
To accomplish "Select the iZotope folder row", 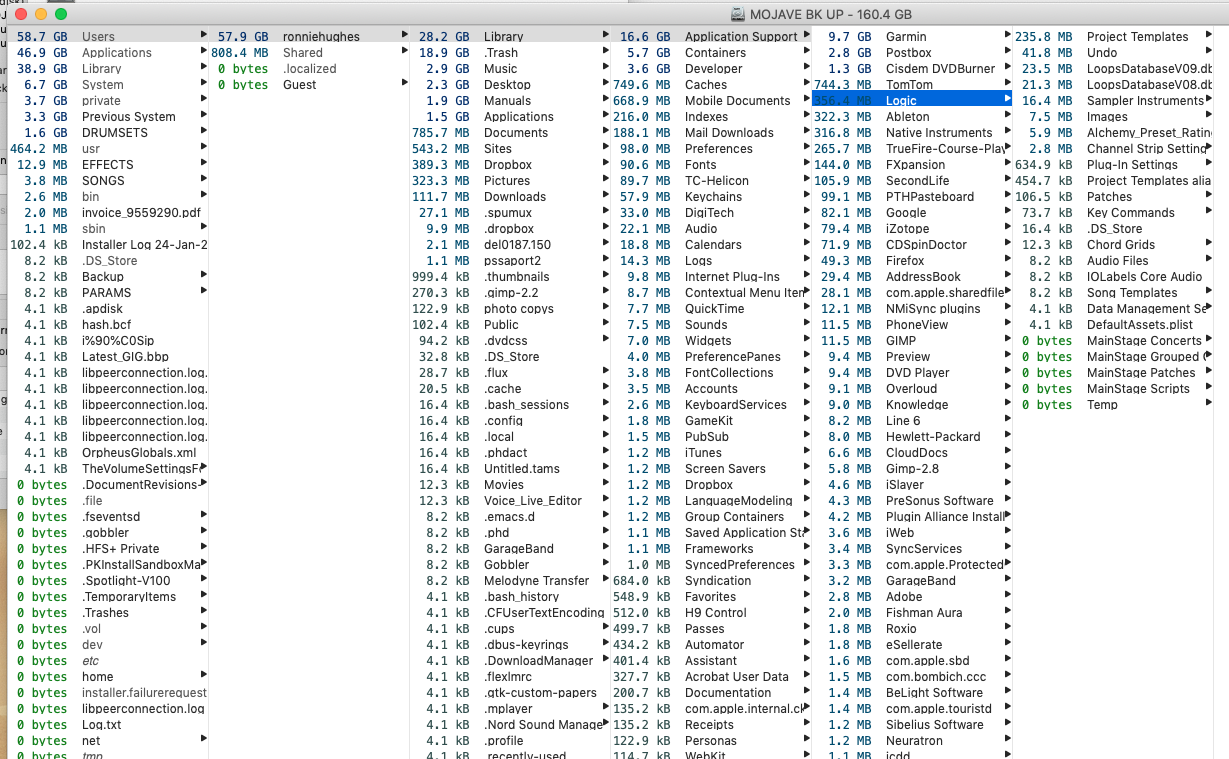I will coord(912,229).
